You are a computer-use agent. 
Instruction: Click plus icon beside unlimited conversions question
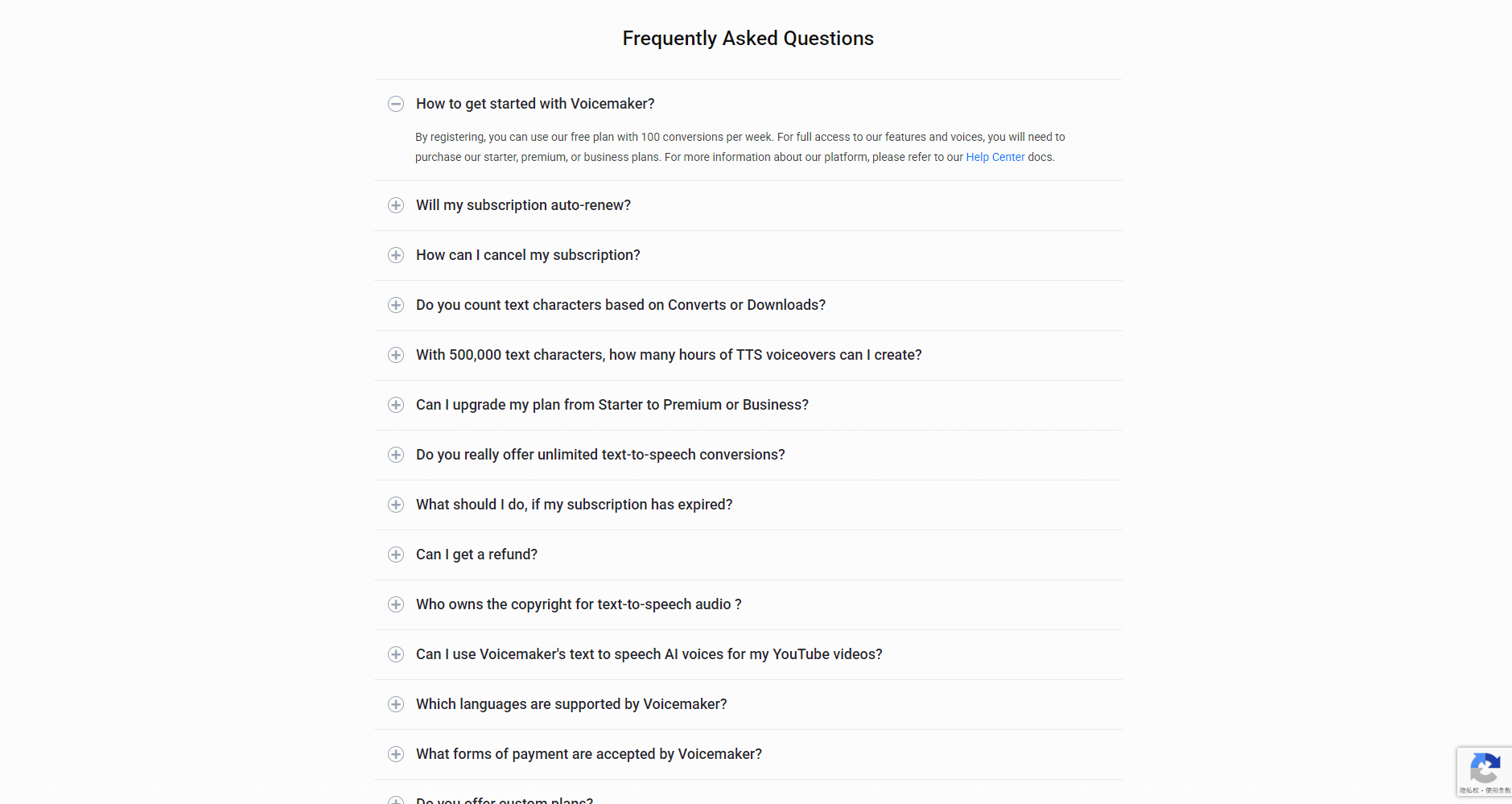396,455
